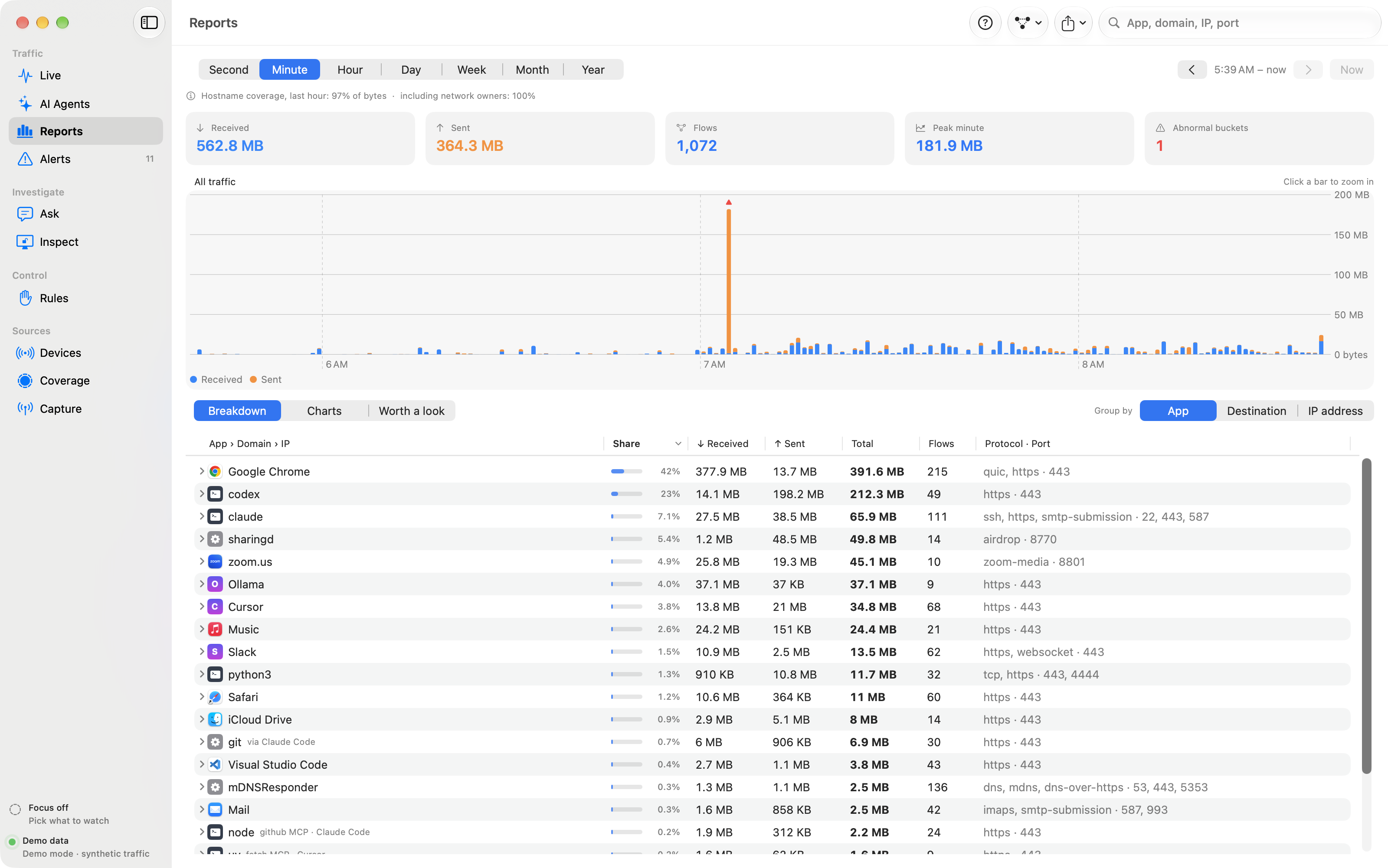This screenshot has height=868, width=1388.
Task: Click the Google Chrome share progress bar
Action: 626,471
